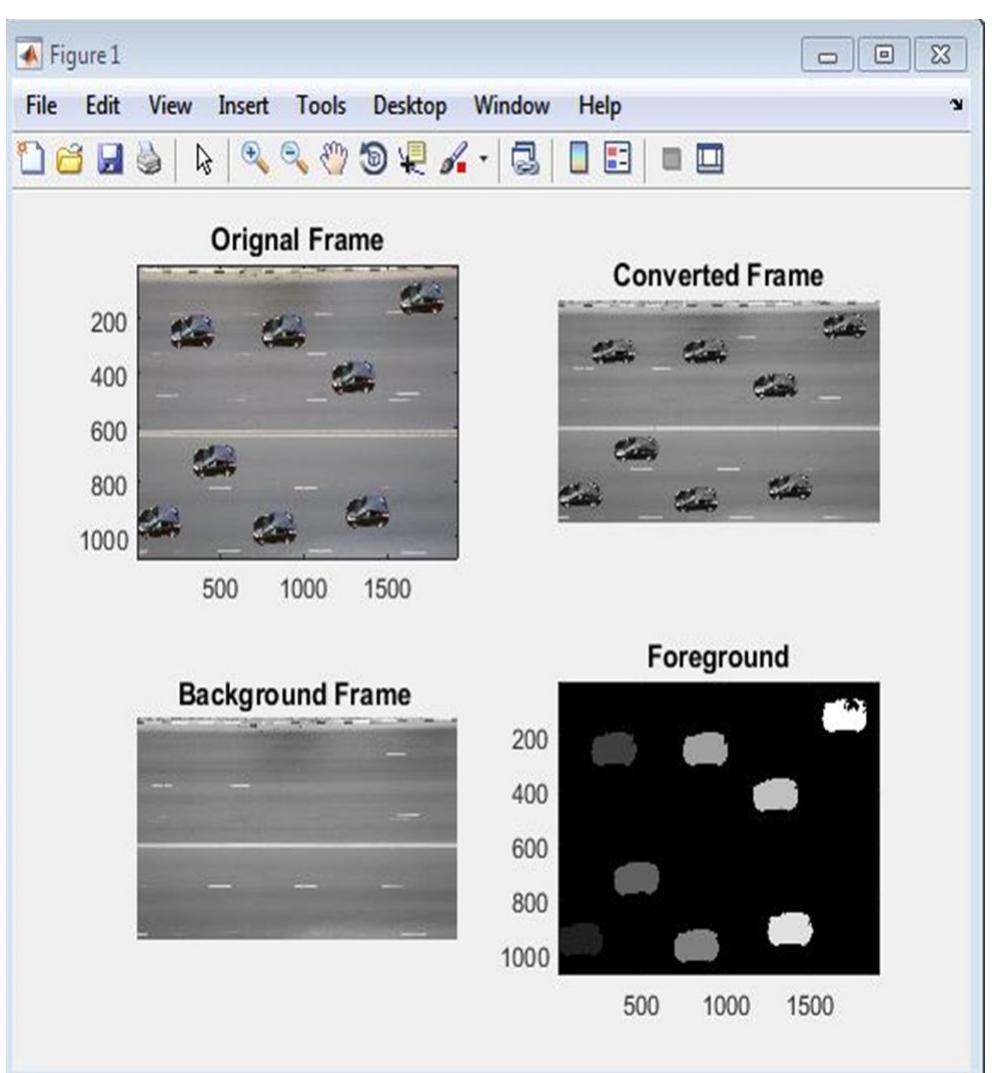Click the 'Background Frame' title text
This screenshot has width=992, height=1073.
pyautogui.click(x=295, y=695)
